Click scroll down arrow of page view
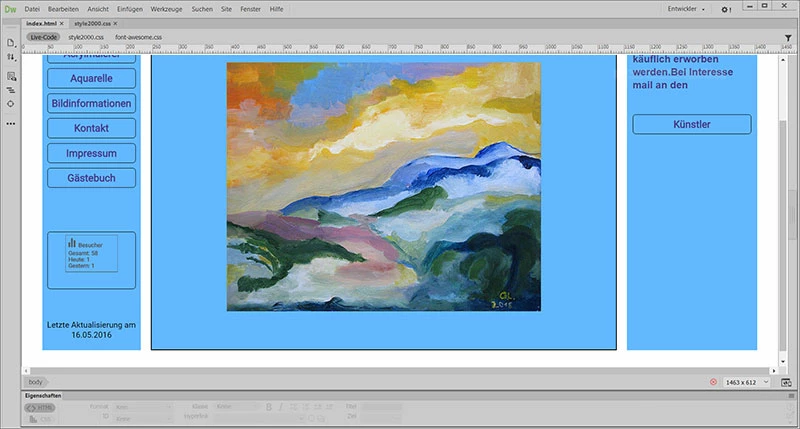Viewport: 800px width, 429px height. coord(783,361)
